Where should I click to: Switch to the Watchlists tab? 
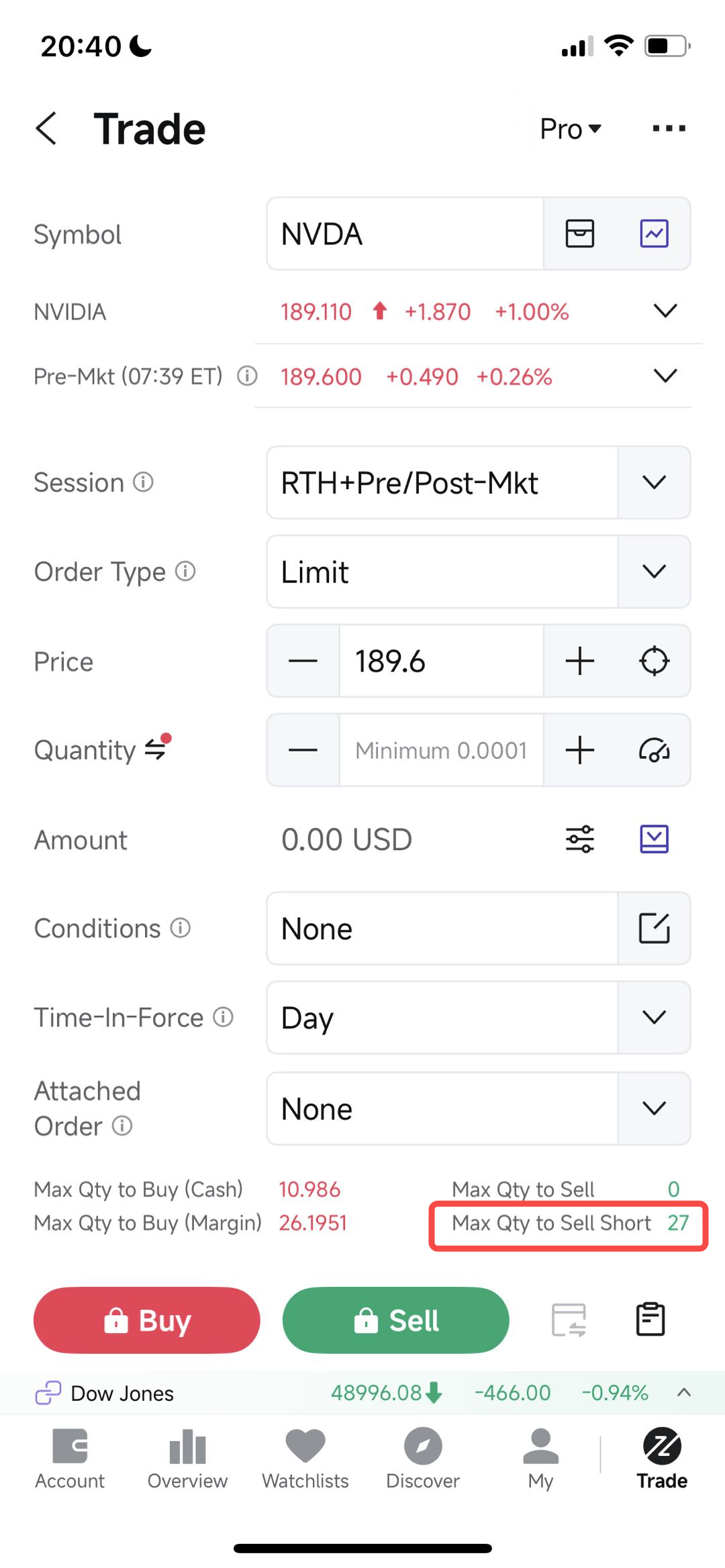click(x=305, y=1459)
